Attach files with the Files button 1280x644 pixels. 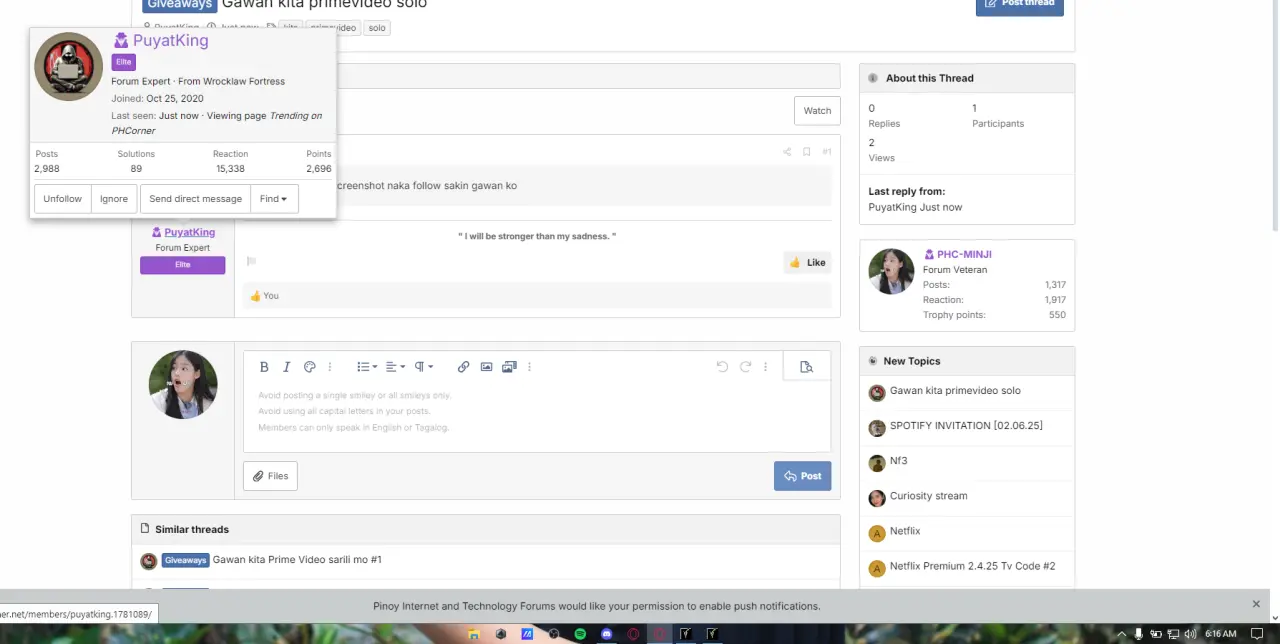click(x=271, y=476)
